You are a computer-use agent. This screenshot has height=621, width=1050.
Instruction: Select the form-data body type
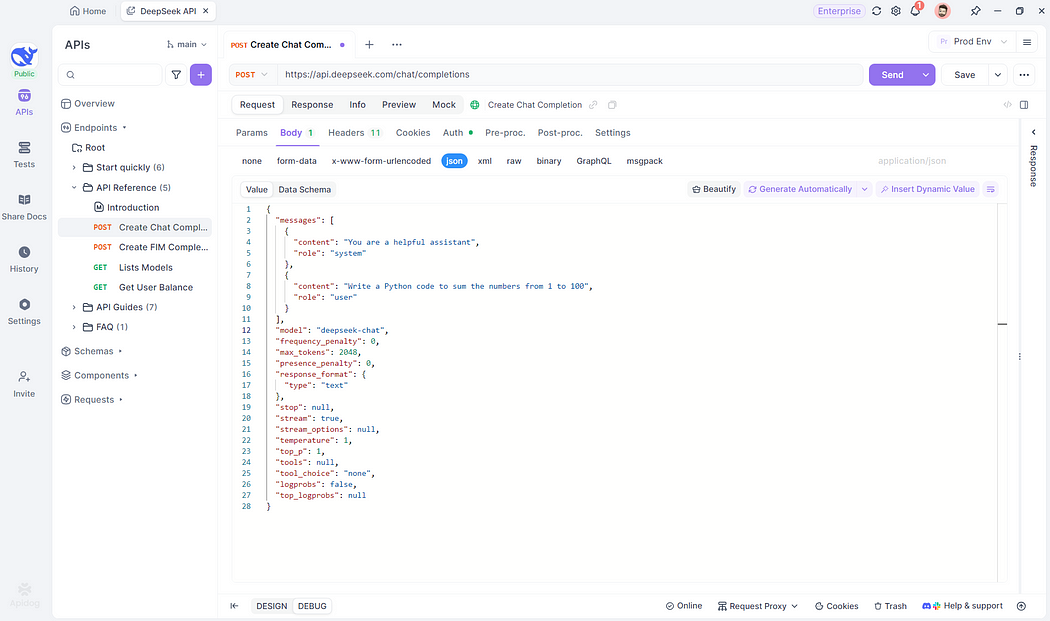[x=297, y=161]
